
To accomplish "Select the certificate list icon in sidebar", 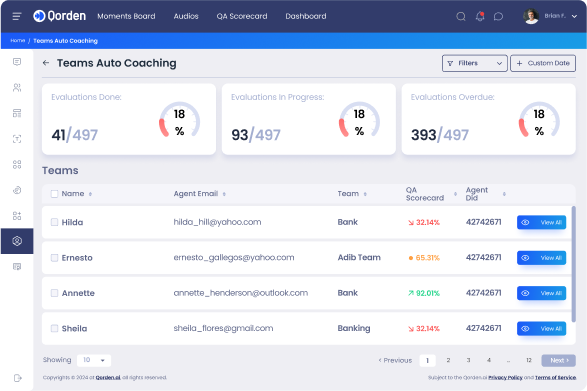I will [17, 267].
